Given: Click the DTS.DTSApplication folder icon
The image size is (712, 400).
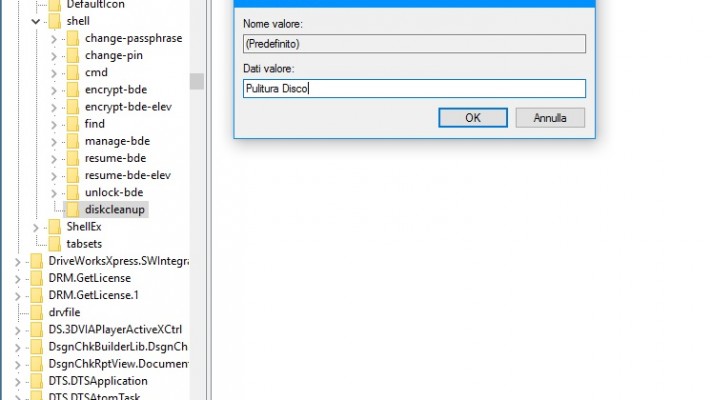Looking at the screenshot, I should [36, 381].
